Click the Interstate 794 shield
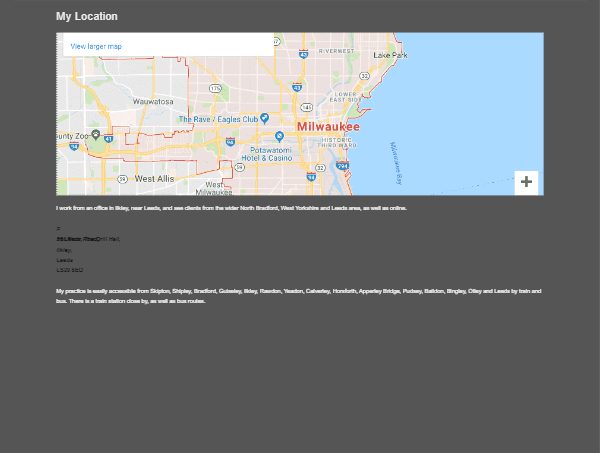 coord(342,166)
